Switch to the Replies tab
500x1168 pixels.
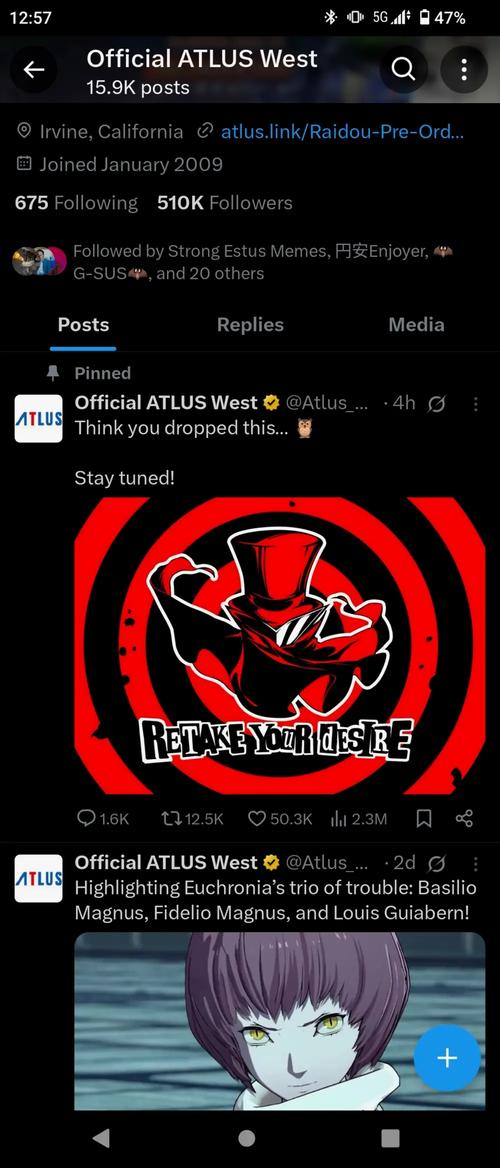tap(250, 325)
